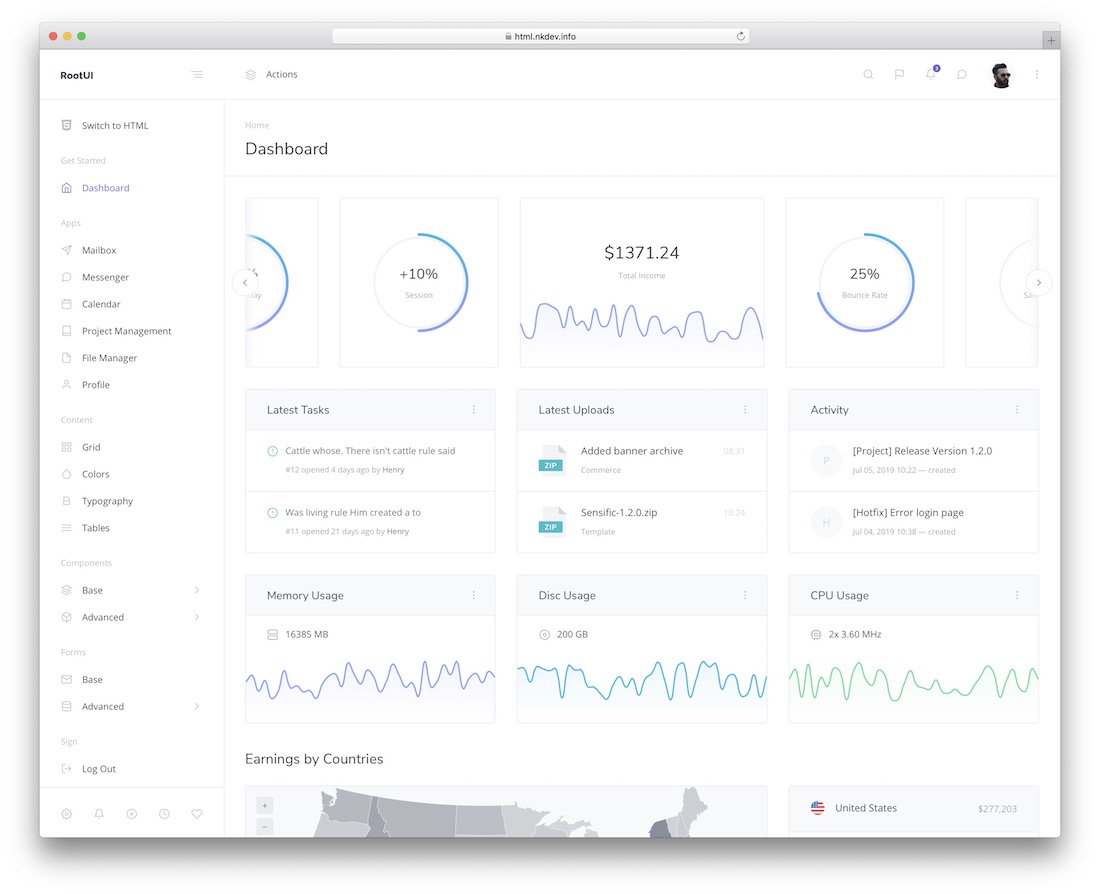Click the browser URL field html.nkdev.info
The image size is (1100, 894).
[540, 36]
